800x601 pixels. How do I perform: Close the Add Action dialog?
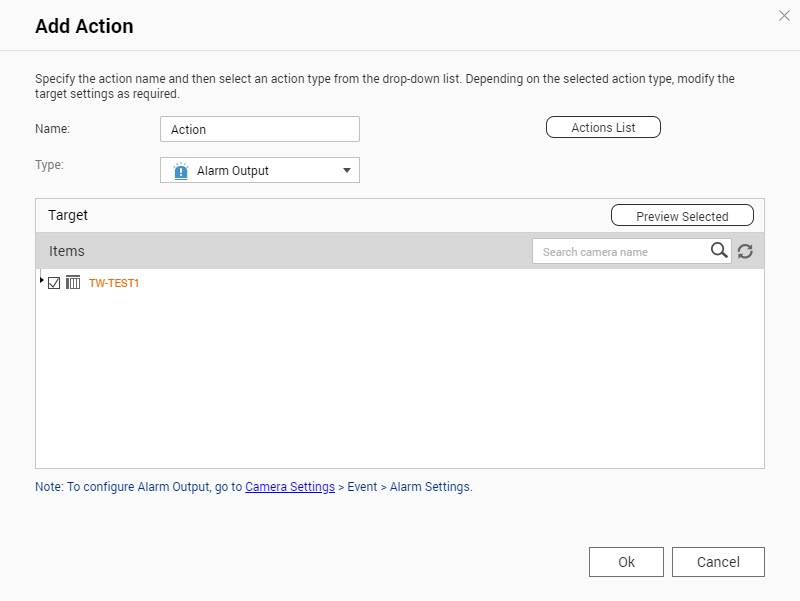click(784, 15)
